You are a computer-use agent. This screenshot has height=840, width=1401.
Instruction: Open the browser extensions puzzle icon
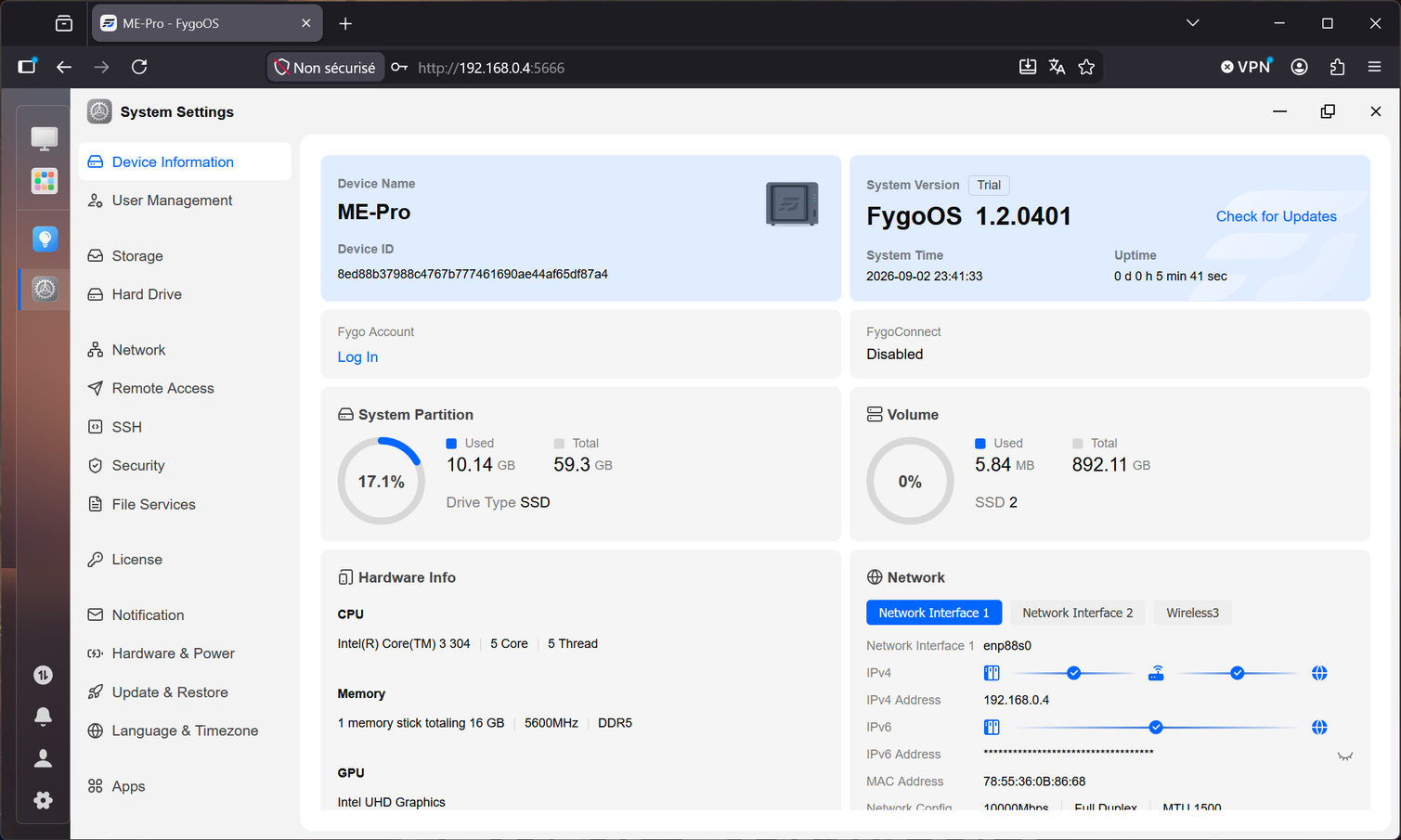click(1337, 67)
